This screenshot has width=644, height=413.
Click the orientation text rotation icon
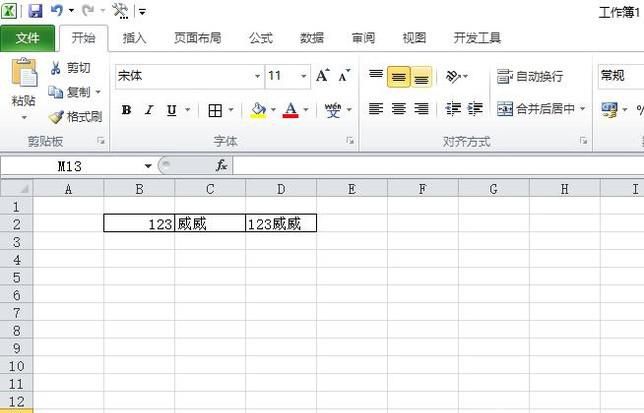pos(453,76)
